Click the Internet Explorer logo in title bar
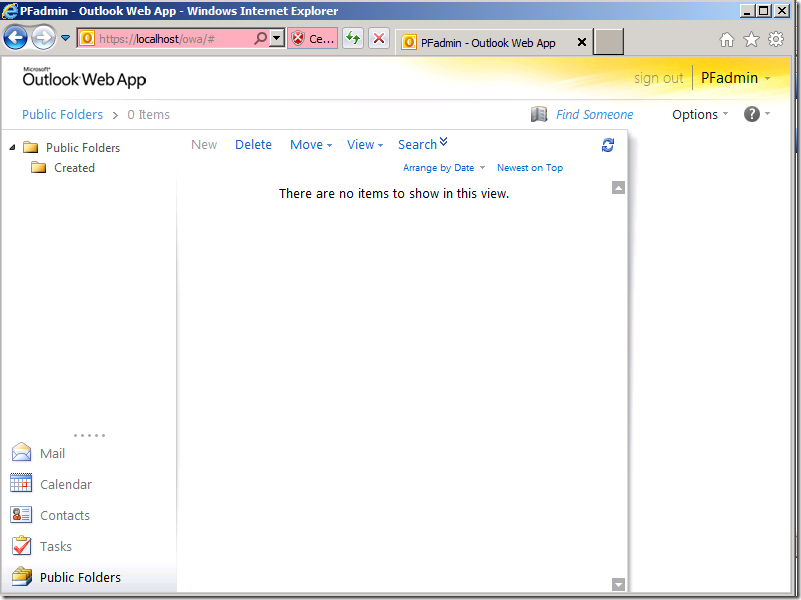Image resolution: width=801 pixels, height=600 pixels. [x=10, y=11]
